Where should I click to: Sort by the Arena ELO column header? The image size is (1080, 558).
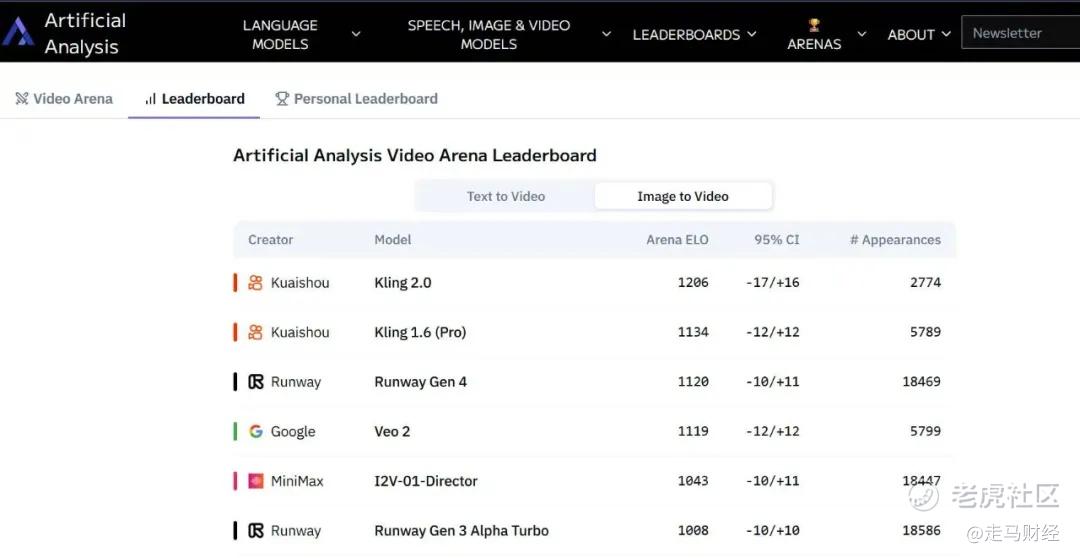(677, 240)
